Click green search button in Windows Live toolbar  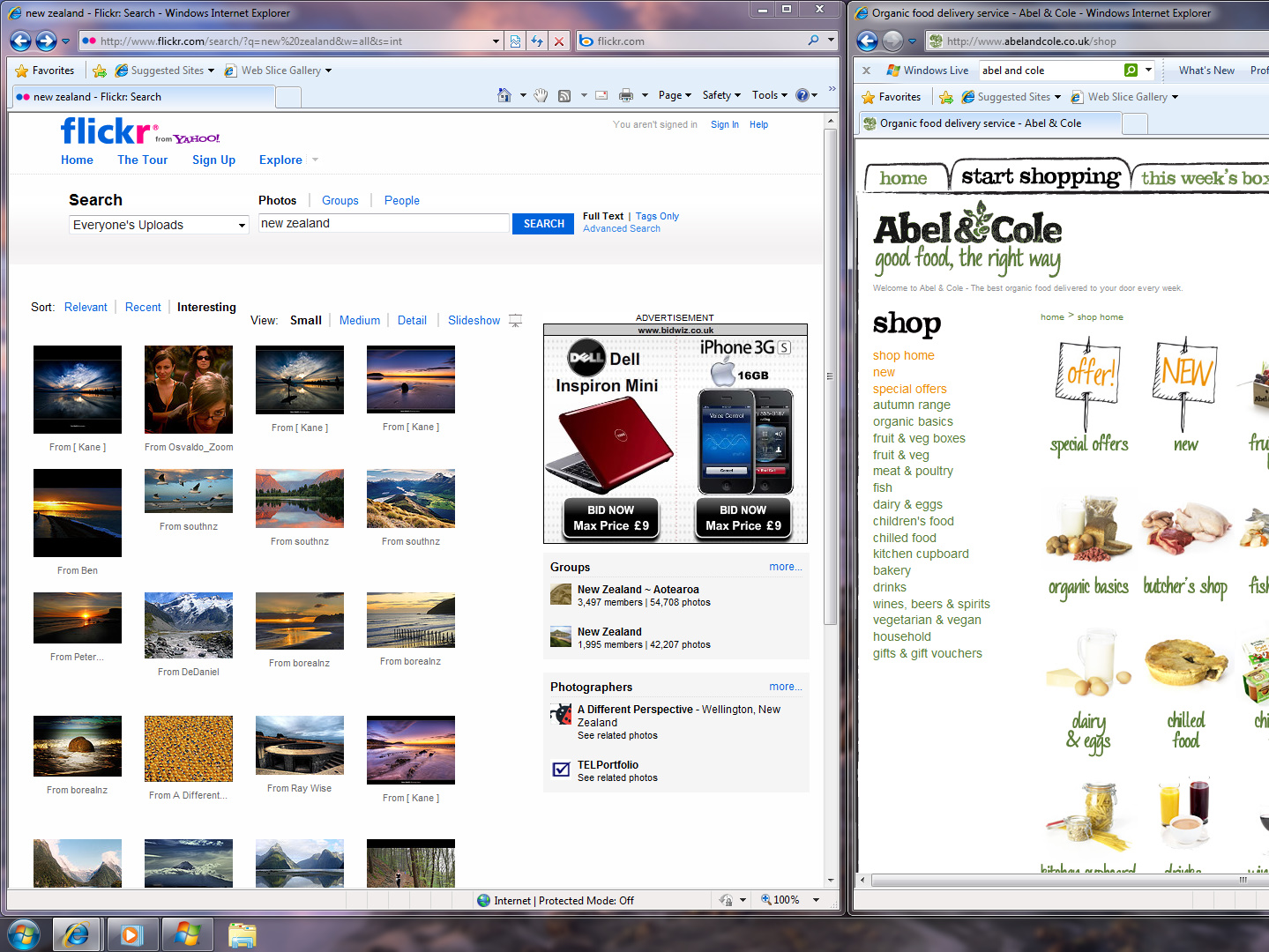tap(1131, 71)
